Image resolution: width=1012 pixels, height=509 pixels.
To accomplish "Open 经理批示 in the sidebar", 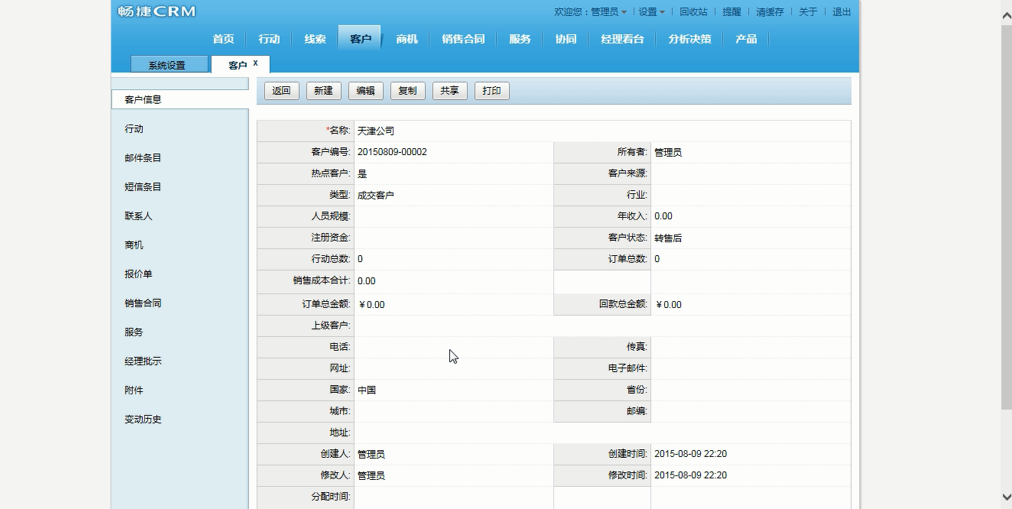I will pyautogui.click(x=143, y=361).
